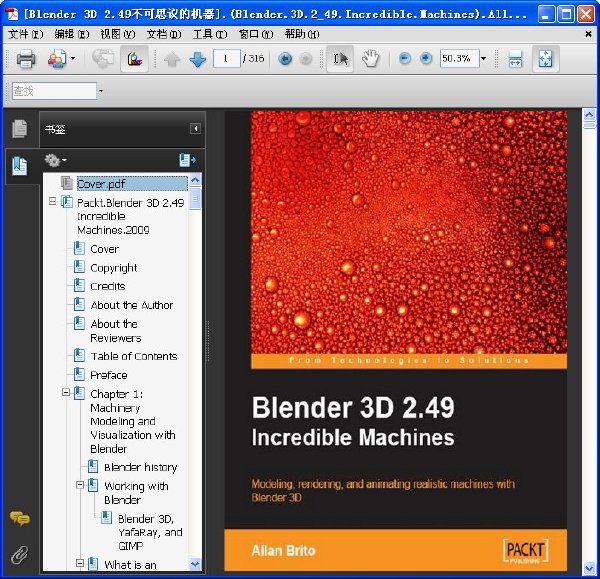The height and width of the screenshot is (579, 600).
Task: Open the 文档 (Document) menu
Action: [x=164, y=34]
